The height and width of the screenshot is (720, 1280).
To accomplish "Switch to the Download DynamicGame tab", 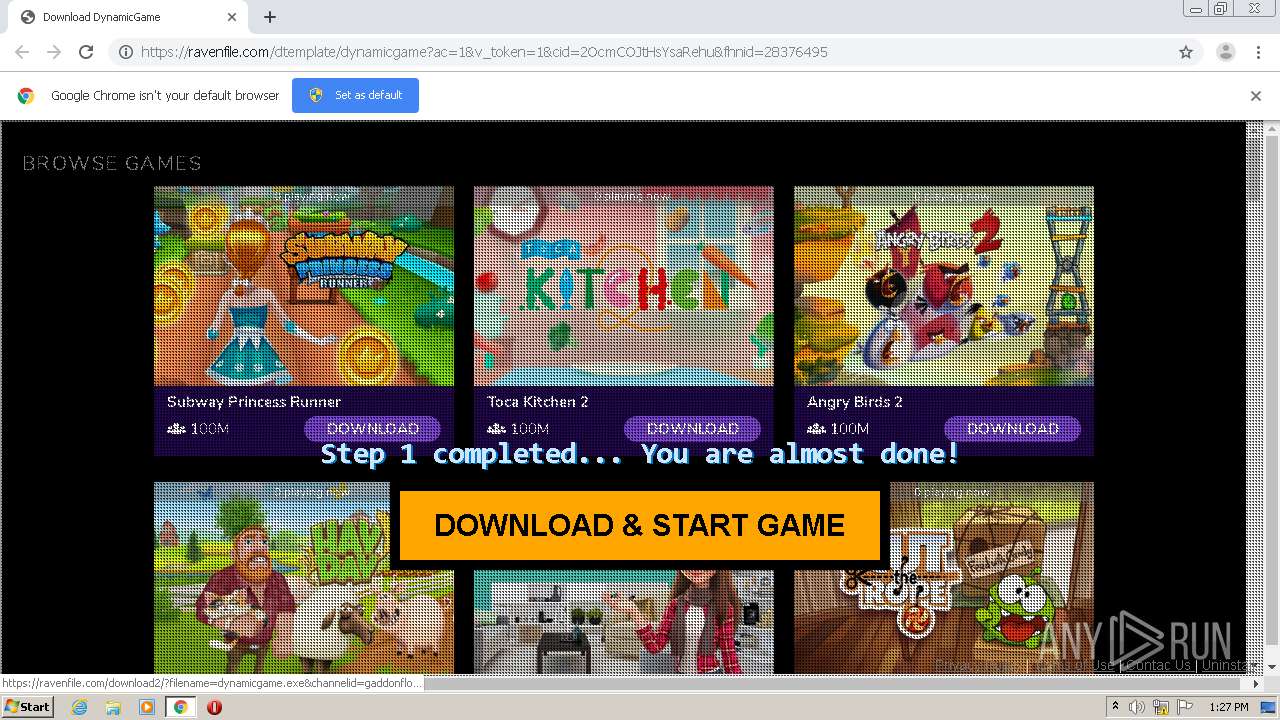I will 128,17.
